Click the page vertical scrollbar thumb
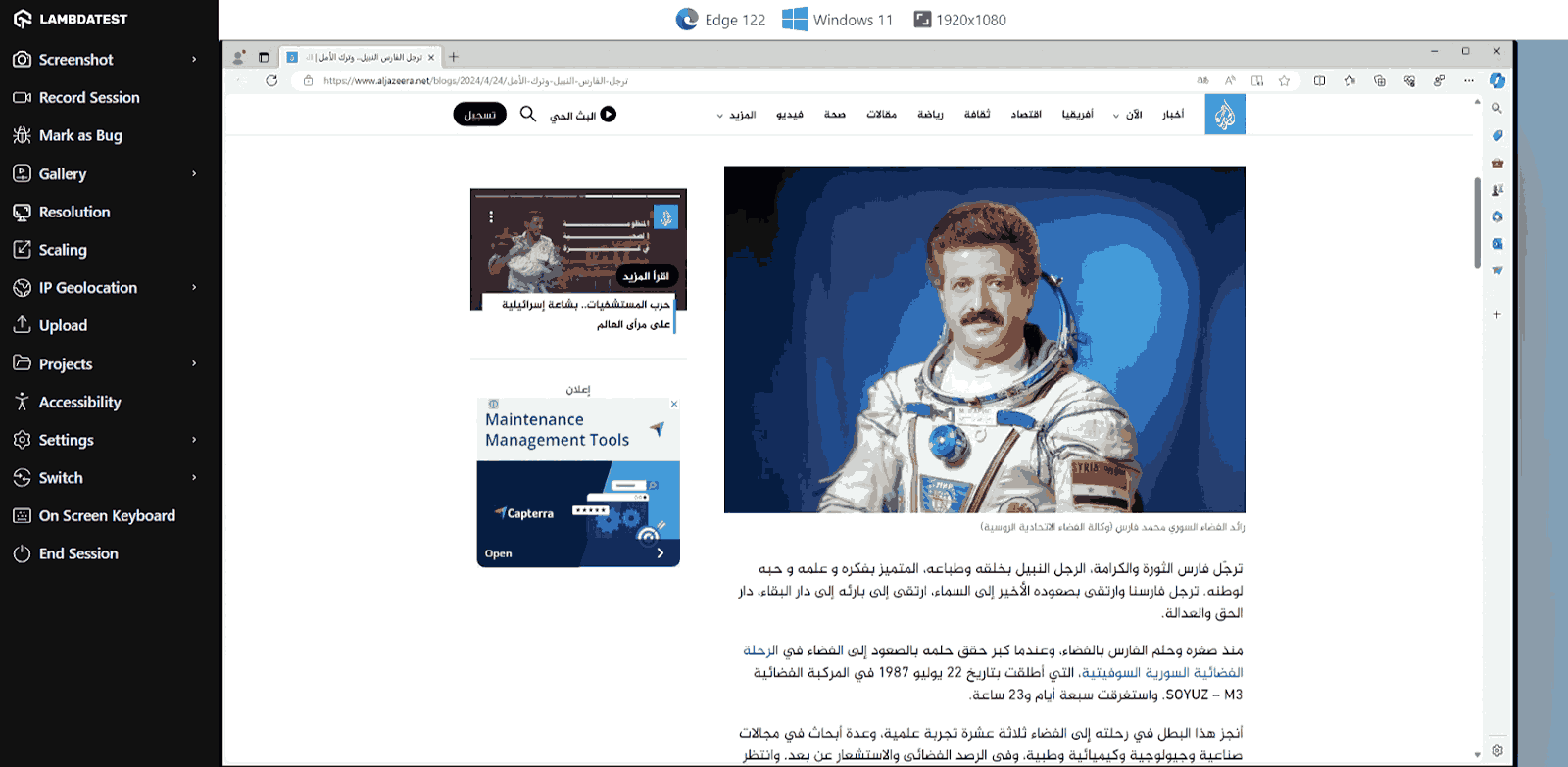Viewport: 1568px width, 767px height. pos(1477,222)
